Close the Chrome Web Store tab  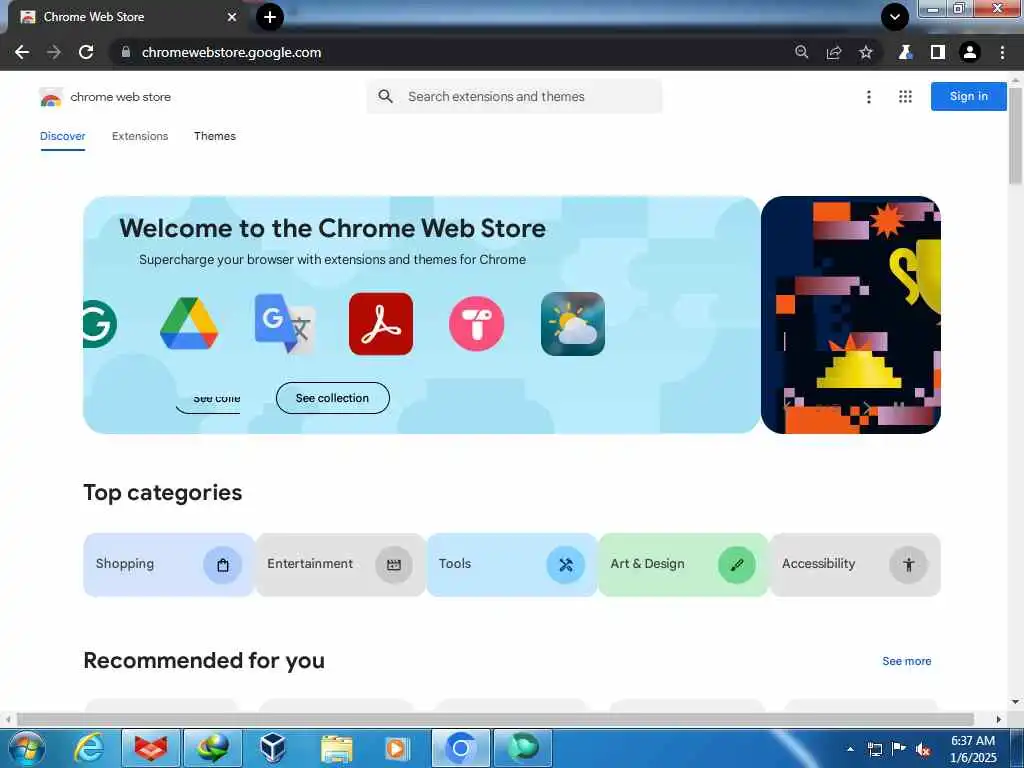point(232,17)
